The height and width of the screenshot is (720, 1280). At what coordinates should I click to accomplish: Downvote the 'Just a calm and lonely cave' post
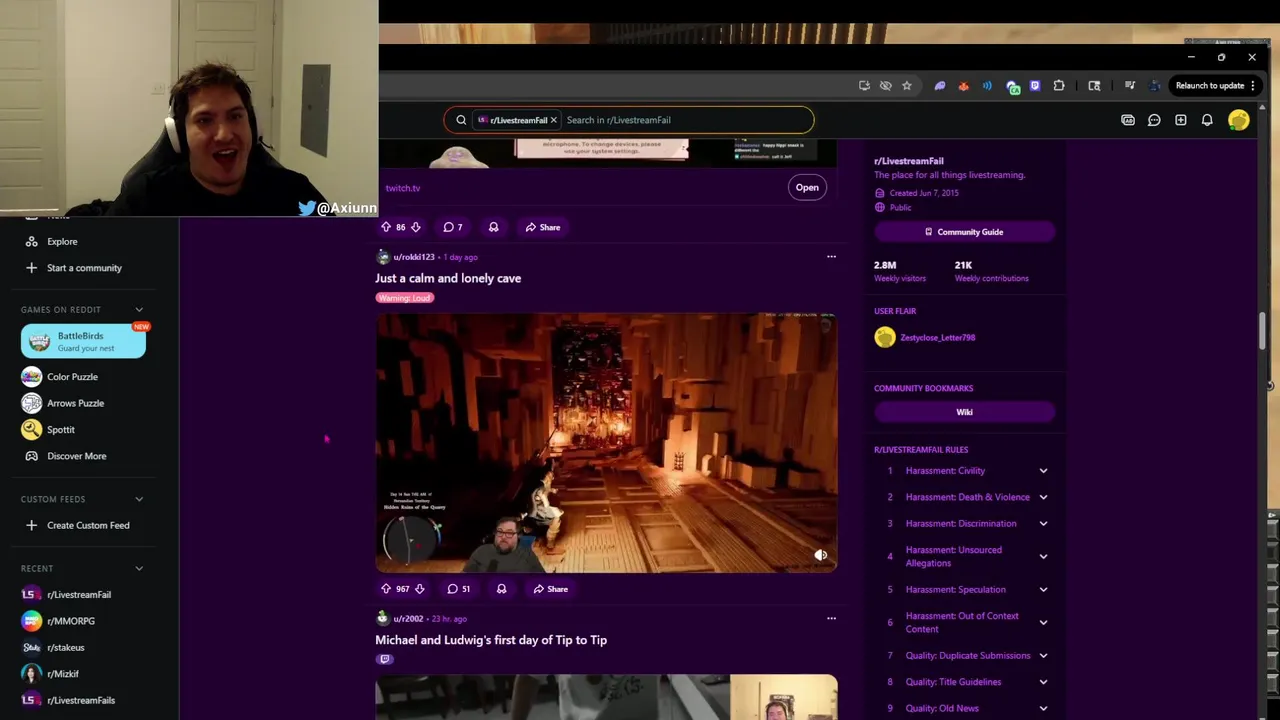click(x=420, y=589)
